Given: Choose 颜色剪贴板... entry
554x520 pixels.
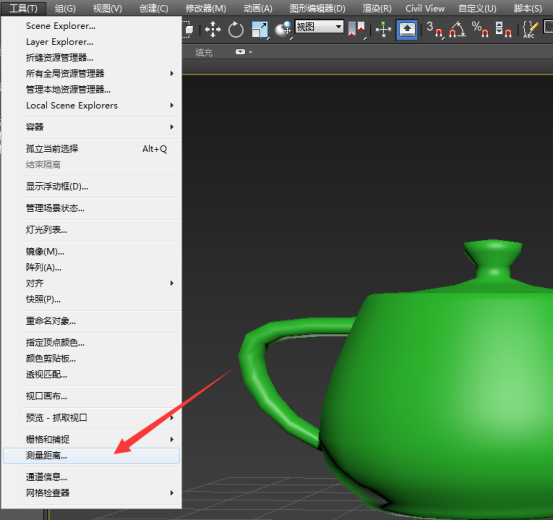Looking at the screenshot, I should point(92,359).
